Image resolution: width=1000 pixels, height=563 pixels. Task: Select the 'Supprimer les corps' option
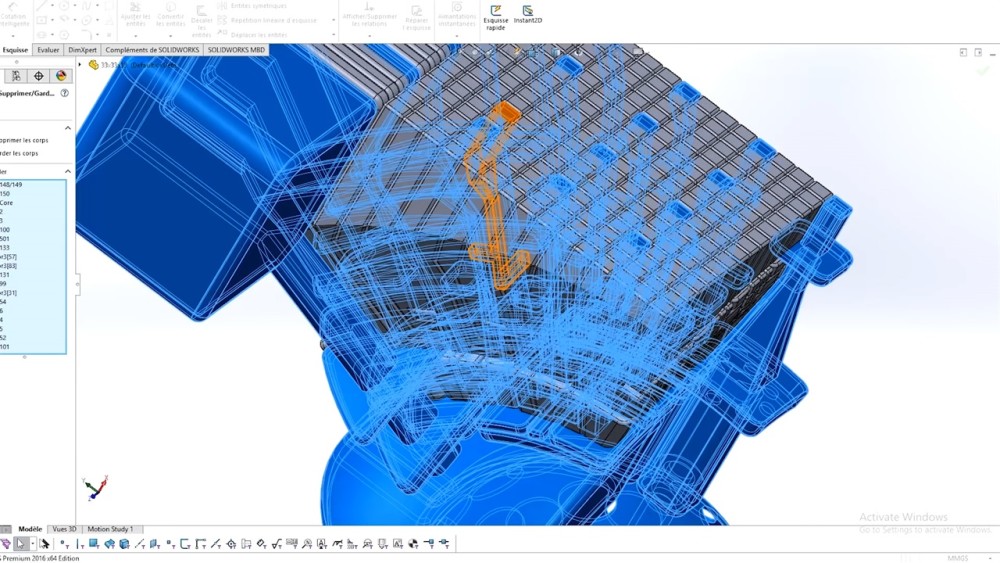[x=24, y=140]
